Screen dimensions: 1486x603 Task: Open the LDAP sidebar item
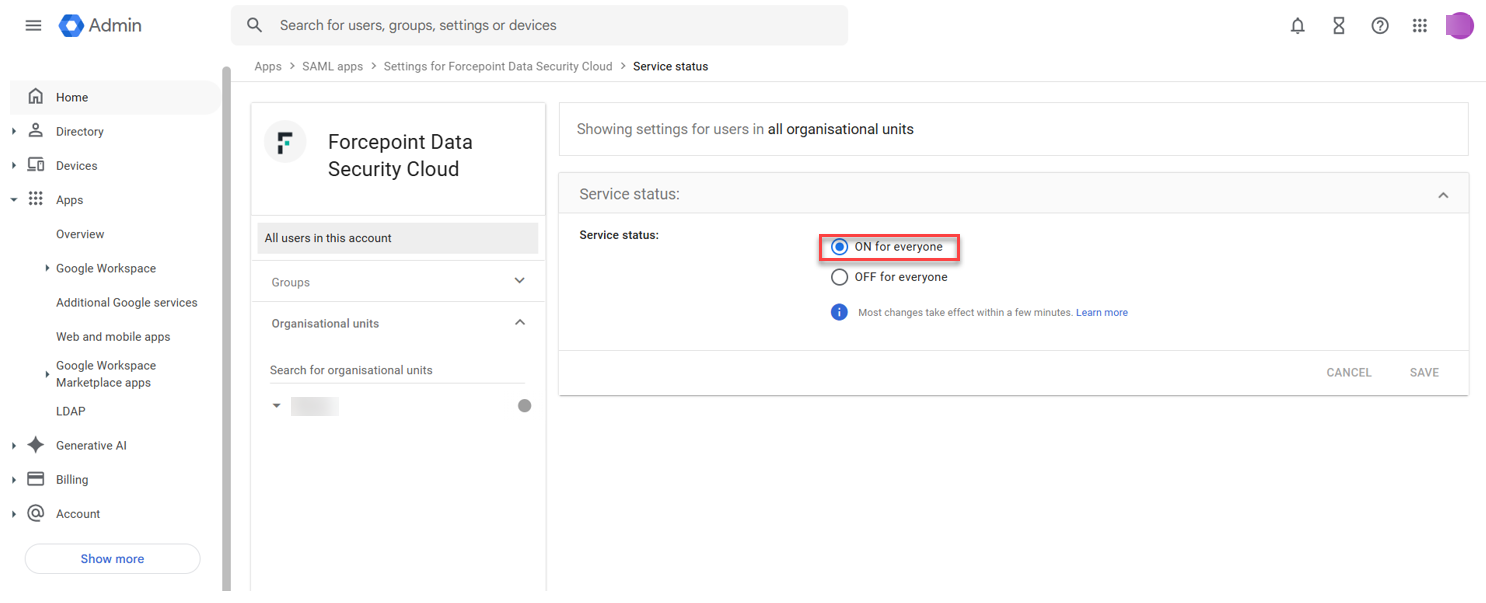[x=71, y=411]
